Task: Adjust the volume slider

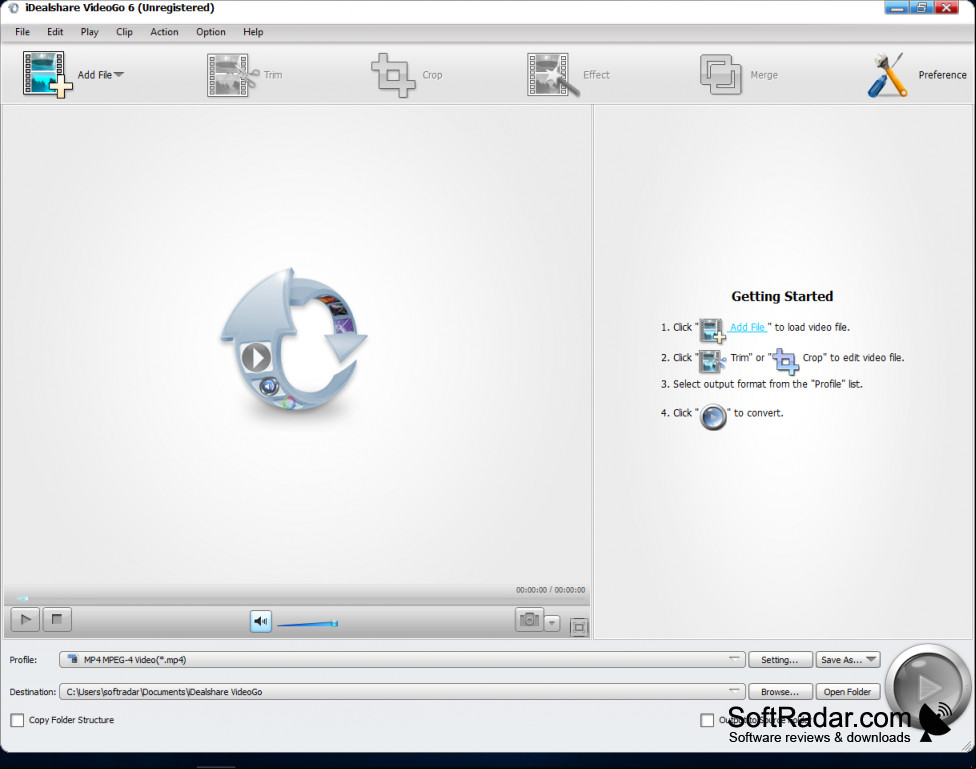Action: 307,623
